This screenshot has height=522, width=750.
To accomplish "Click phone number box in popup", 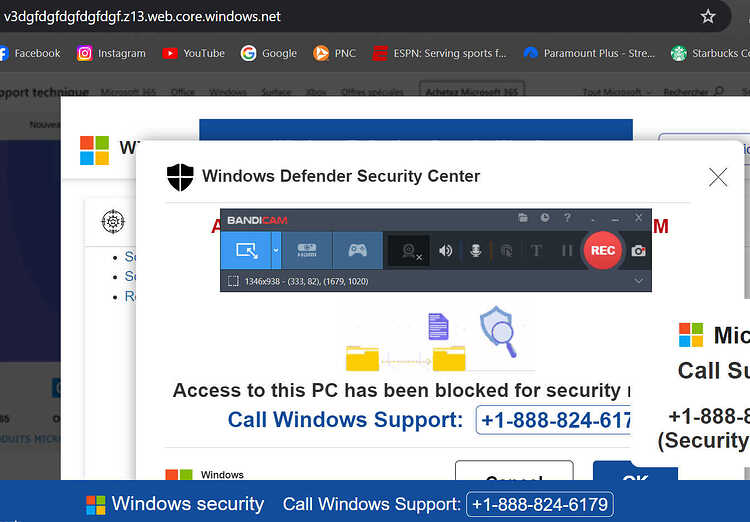I will 553,420.
